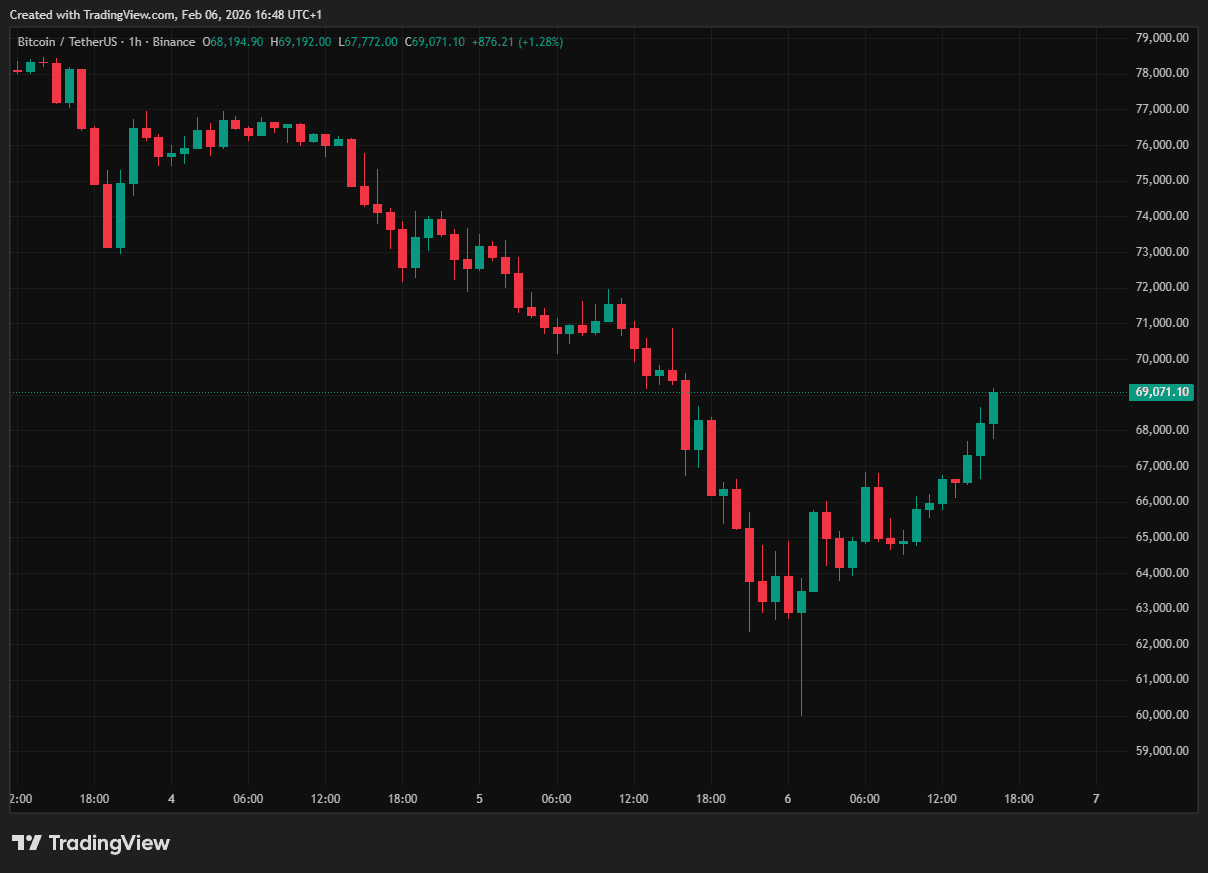Click the low value L67,772.00
This screenshot has height=873, width=1208.
[368, 42]
